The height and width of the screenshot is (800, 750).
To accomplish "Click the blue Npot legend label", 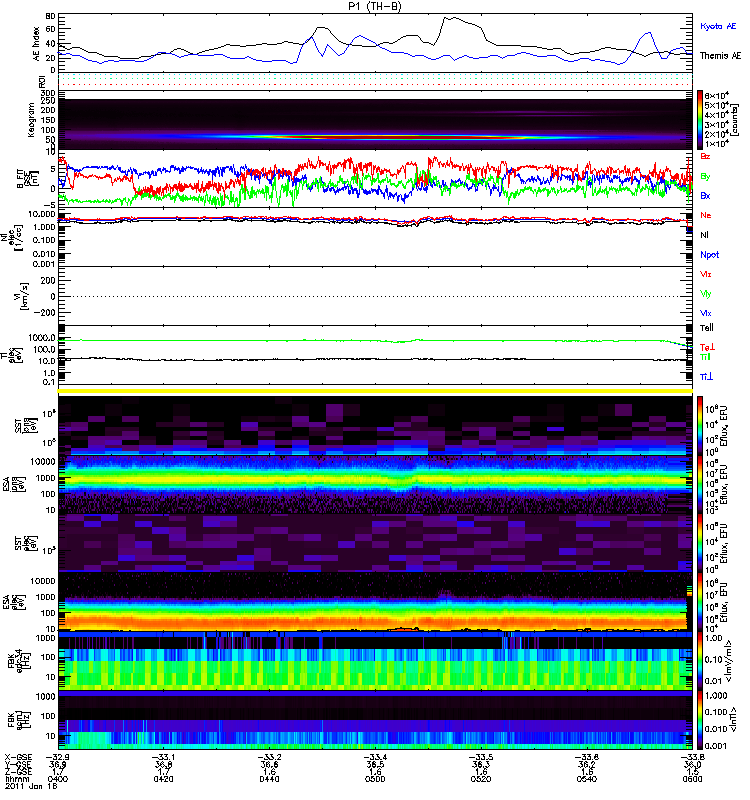I will [x=709, y=255].
